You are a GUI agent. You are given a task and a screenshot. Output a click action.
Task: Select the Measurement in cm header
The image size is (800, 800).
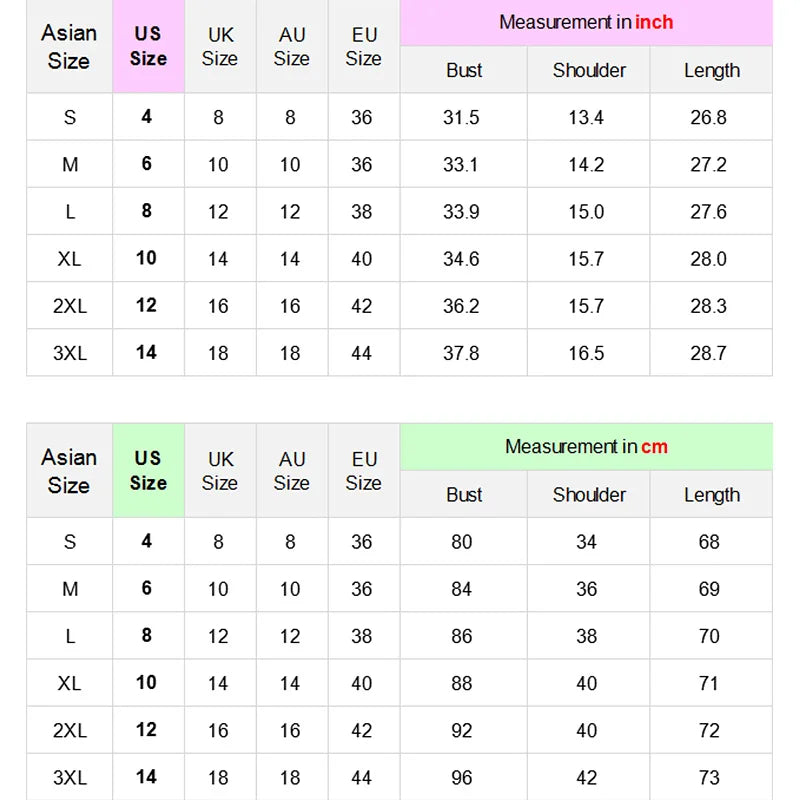point(586,446)
